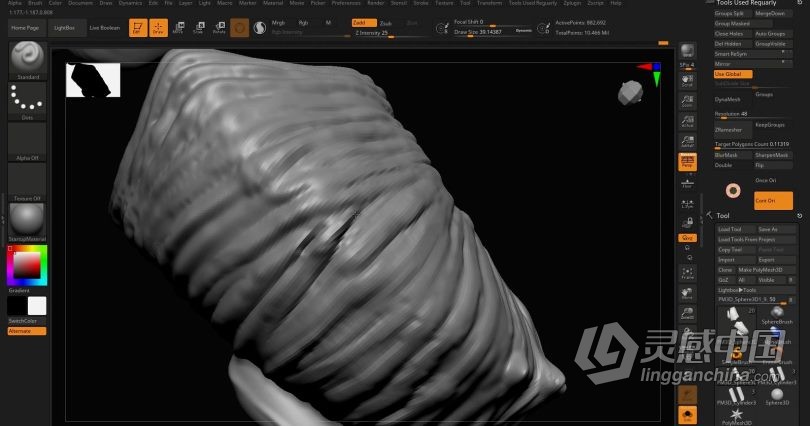Open the Alpha menu
The image size is (810, 426).
point(15,3)
